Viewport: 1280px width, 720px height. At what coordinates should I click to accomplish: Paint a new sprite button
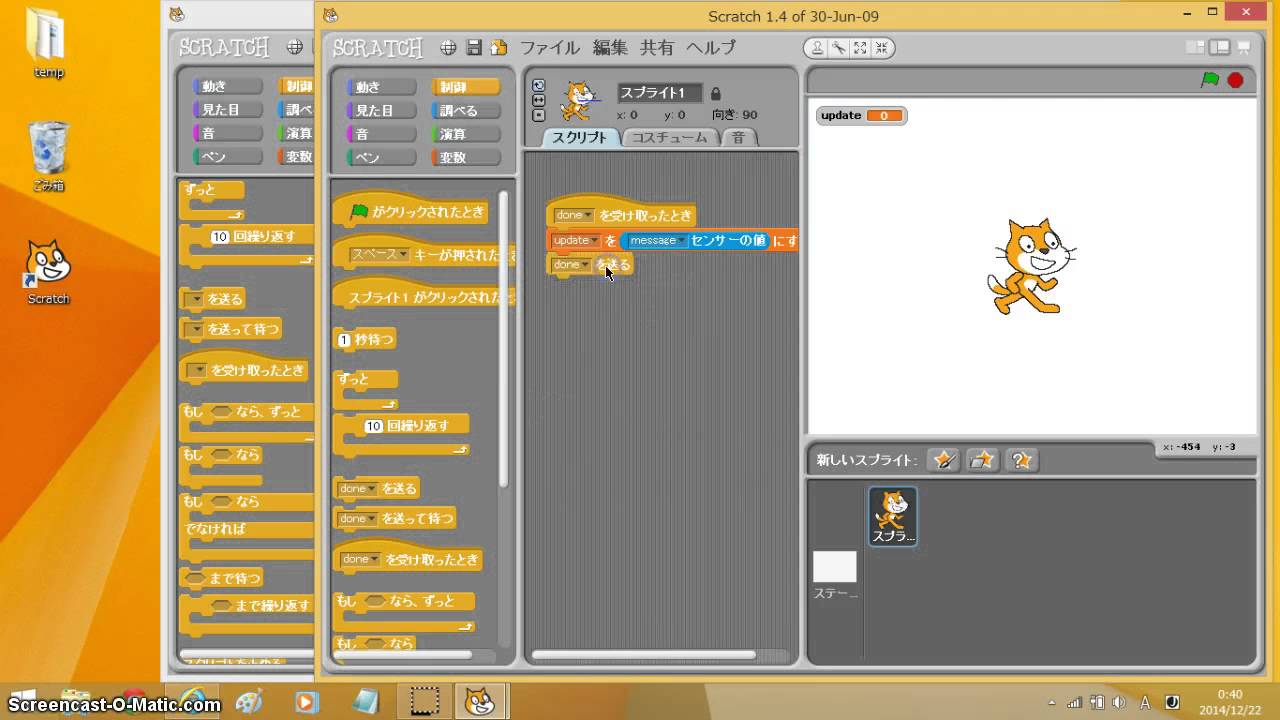coord(943,460)
